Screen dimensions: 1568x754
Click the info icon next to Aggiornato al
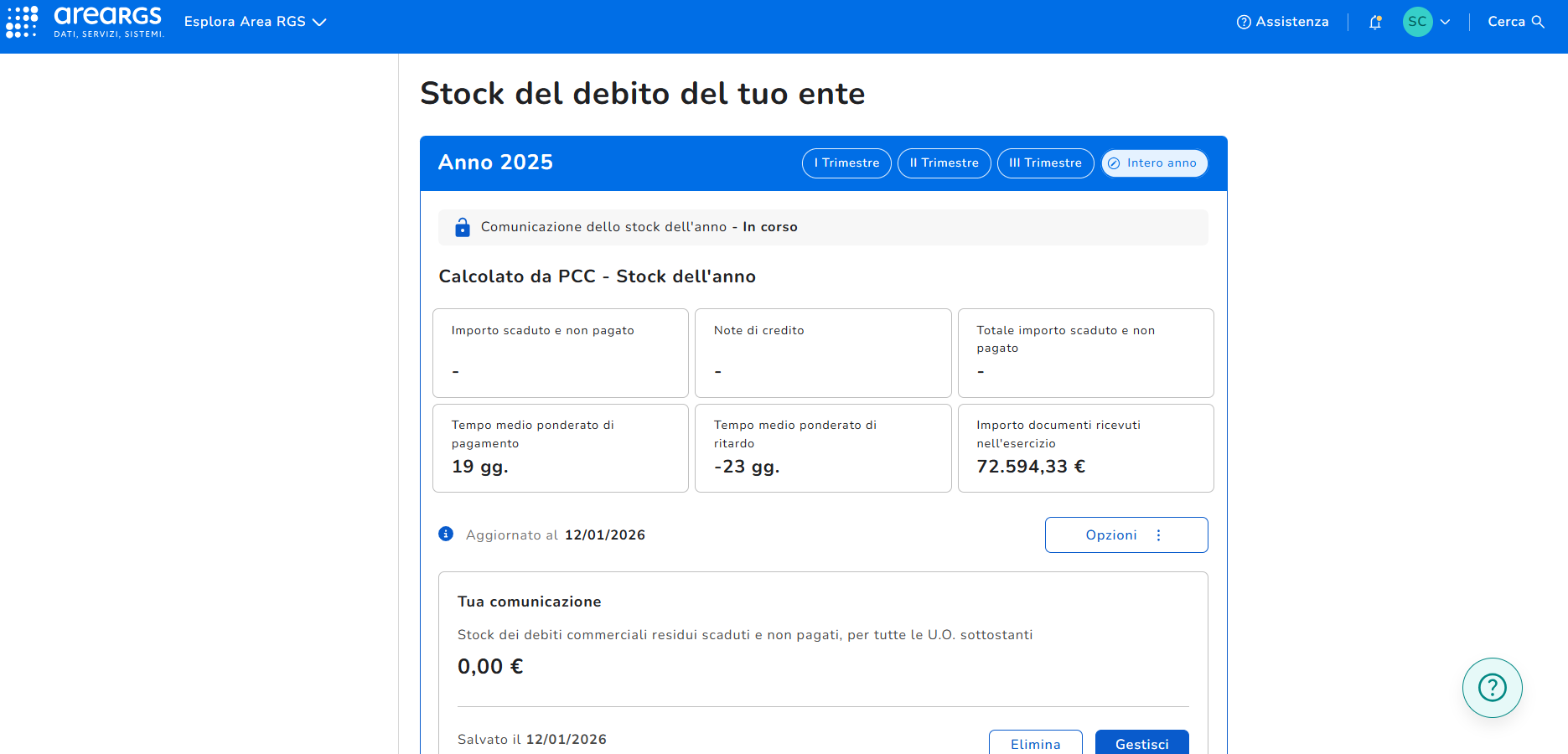point(446,535)
